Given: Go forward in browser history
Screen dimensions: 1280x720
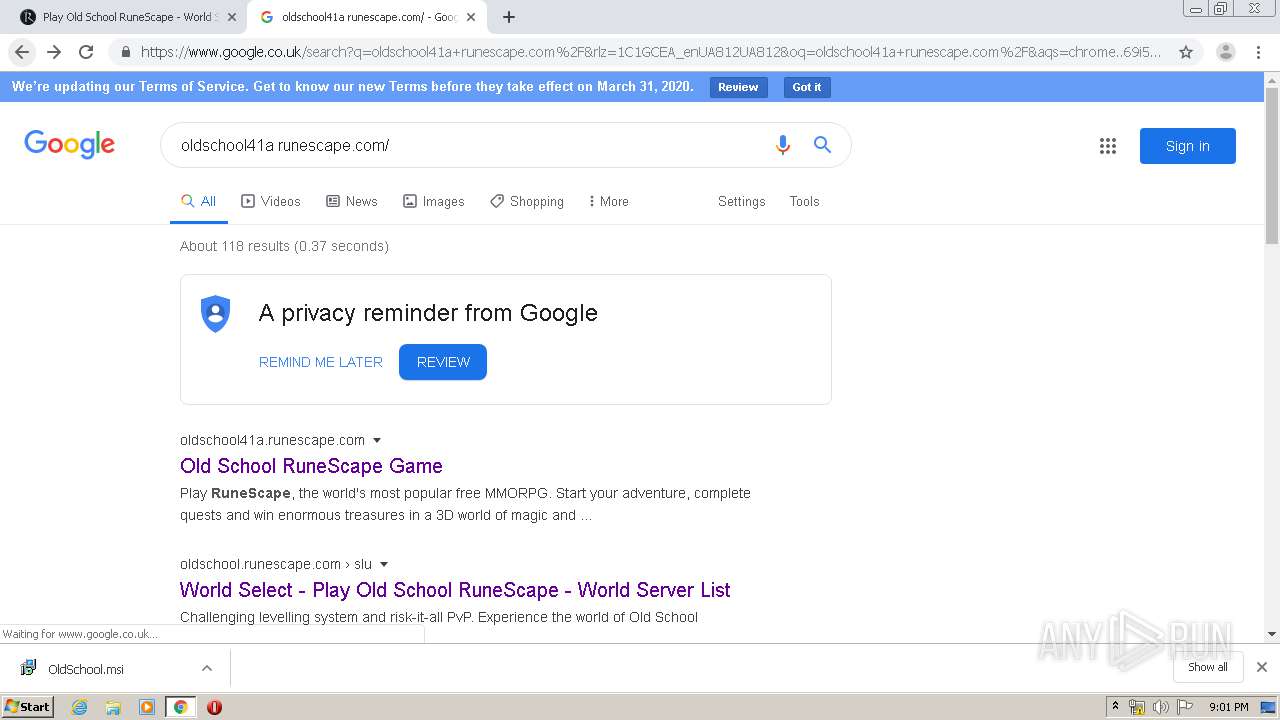Looking at the screenshot, I should [x=54, y=52].
